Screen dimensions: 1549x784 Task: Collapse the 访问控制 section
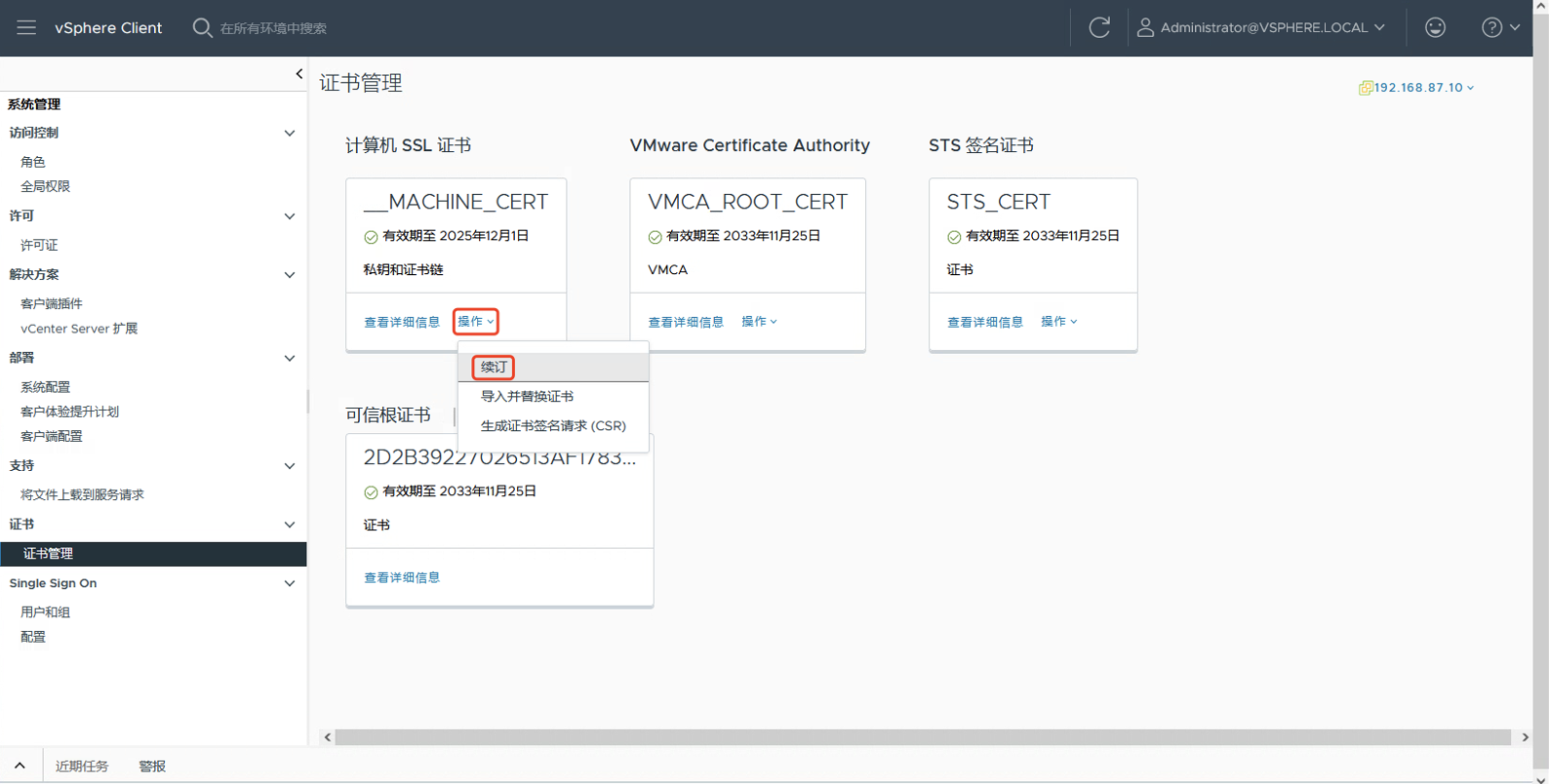(289, 133)
